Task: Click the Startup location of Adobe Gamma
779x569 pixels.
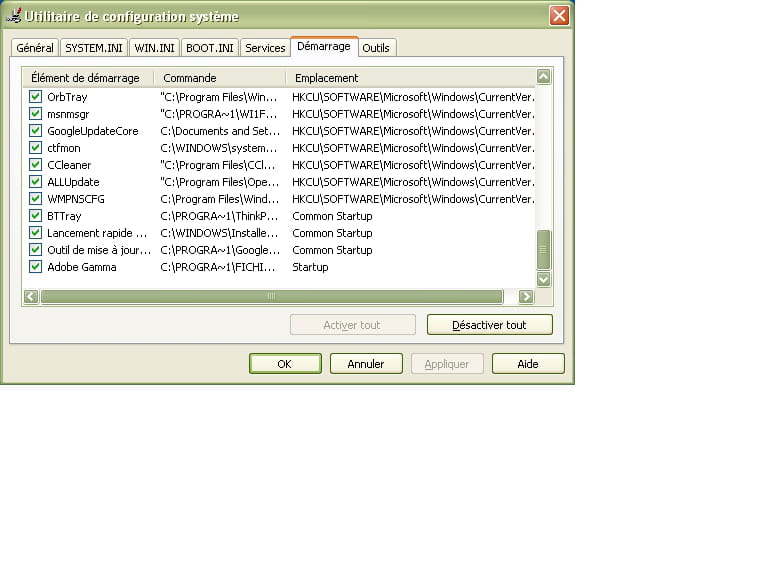Action: tap(310, 267)
